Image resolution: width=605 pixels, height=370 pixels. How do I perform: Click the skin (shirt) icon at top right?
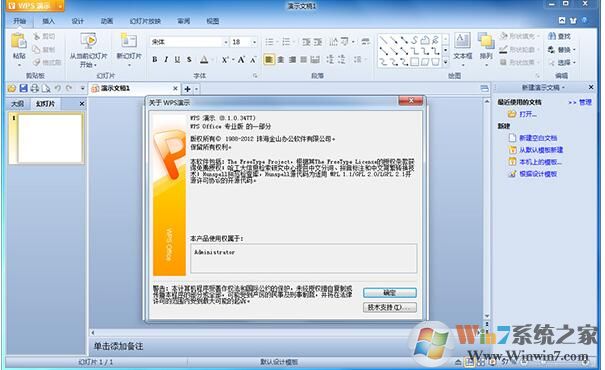(x=573, y=20)
